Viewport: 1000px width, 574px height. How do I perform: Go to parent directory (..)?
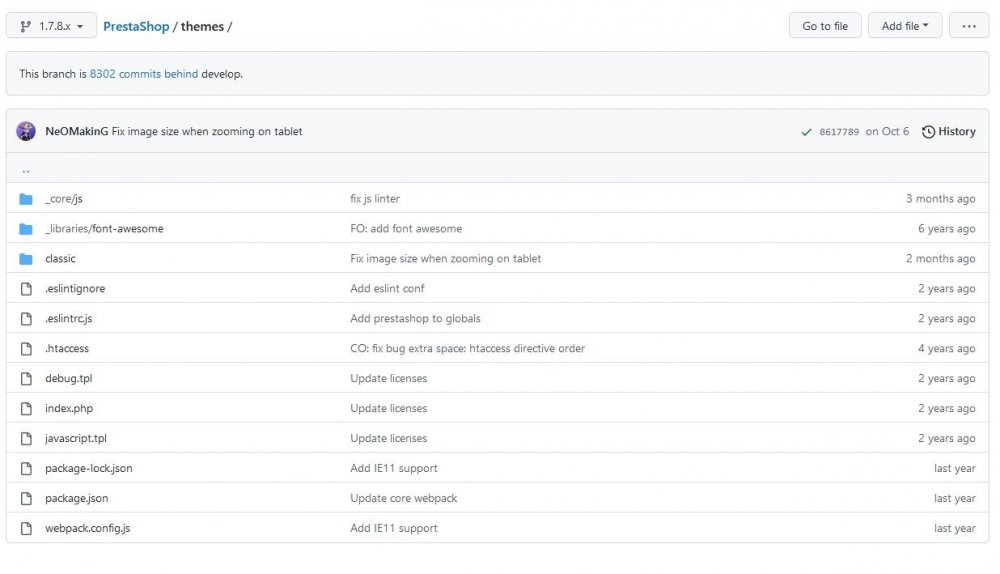pos(26,170)
